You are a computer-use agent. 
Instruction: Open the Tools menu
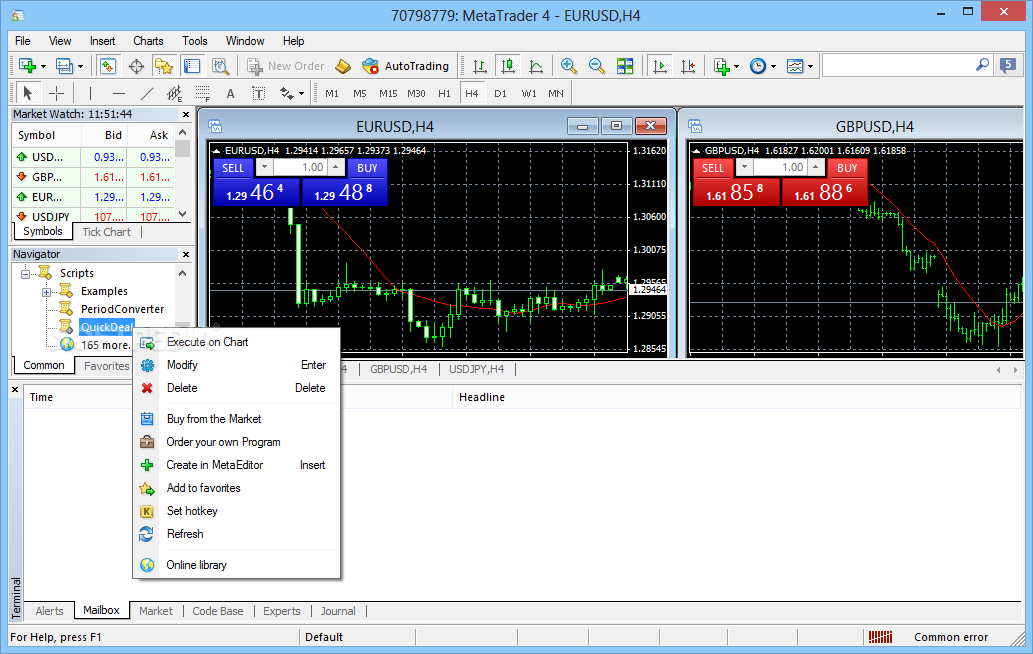tap(194, 41)
